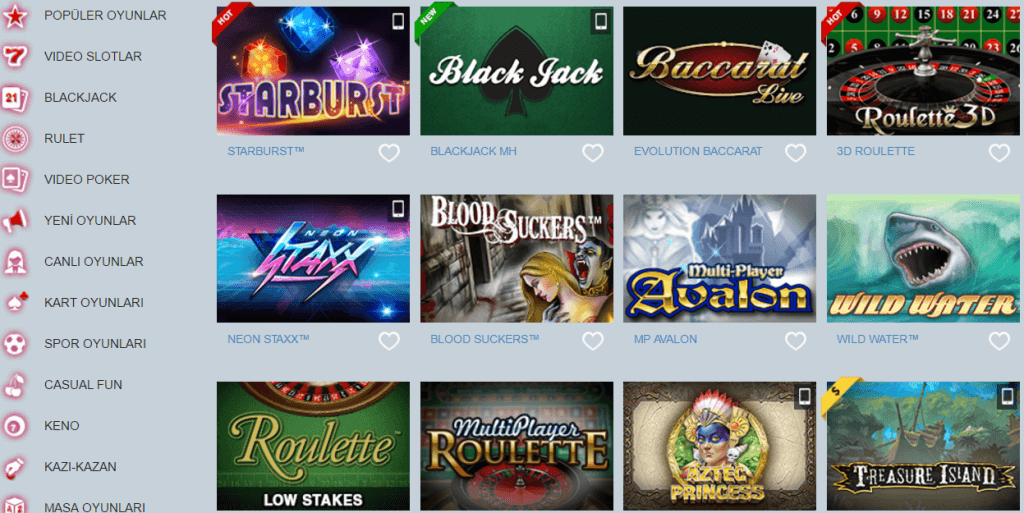Click the 21 card Blackjack icon
This screenshot has height=513, width=1024.
(x=15, y=98)
